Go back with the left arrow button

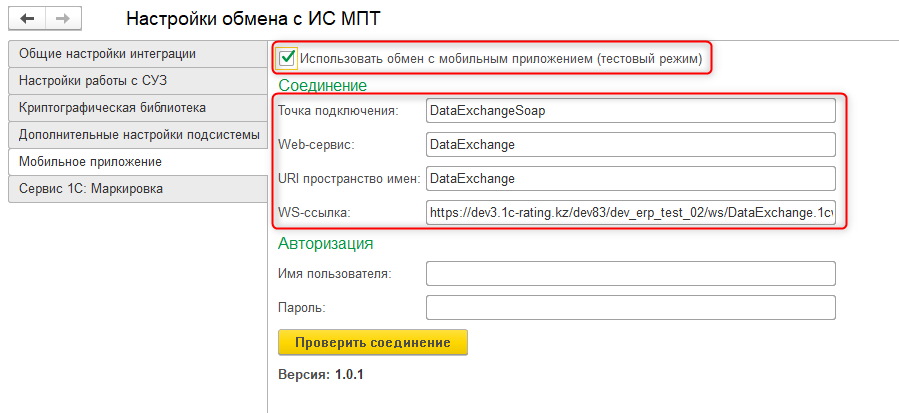[x=27, y=18]
